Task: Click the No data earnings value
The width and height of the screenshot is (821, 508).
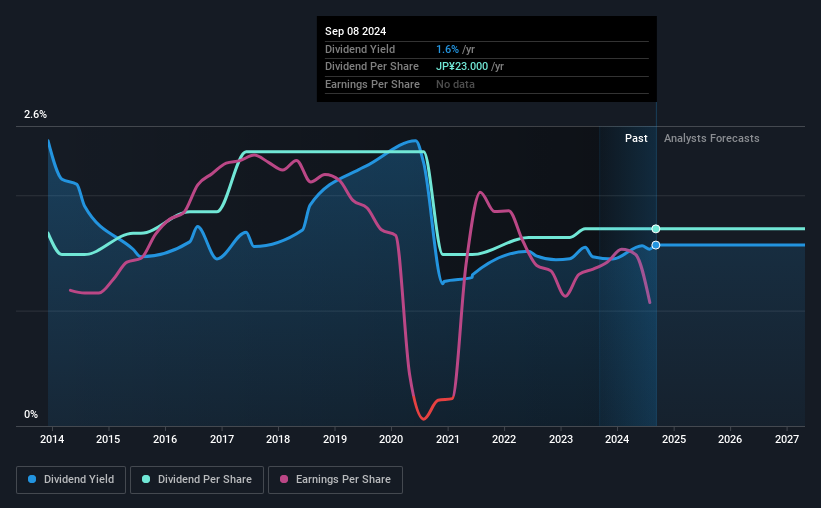Action: (456, 84)
